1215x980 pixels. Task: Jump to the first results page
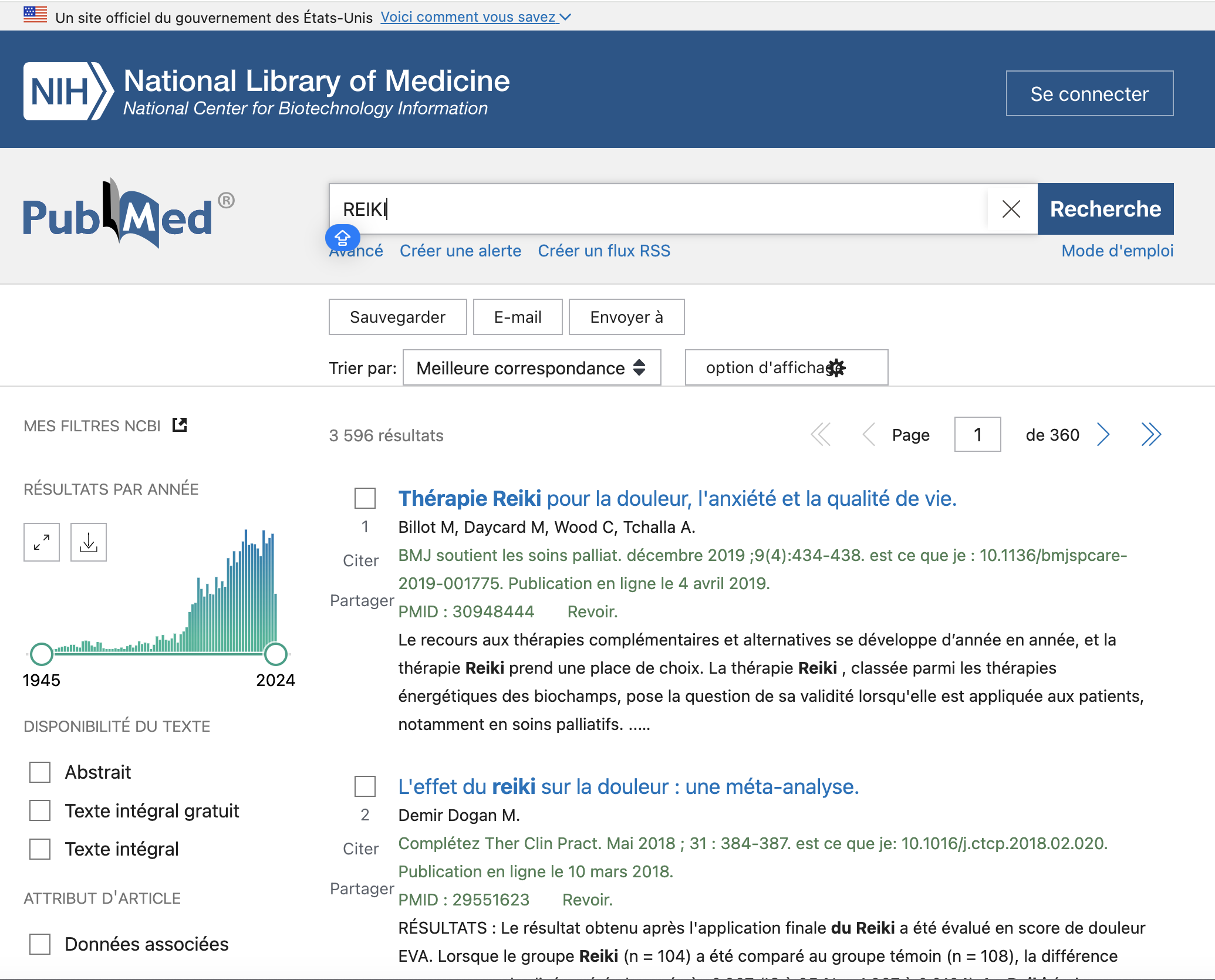click(821, 435)
